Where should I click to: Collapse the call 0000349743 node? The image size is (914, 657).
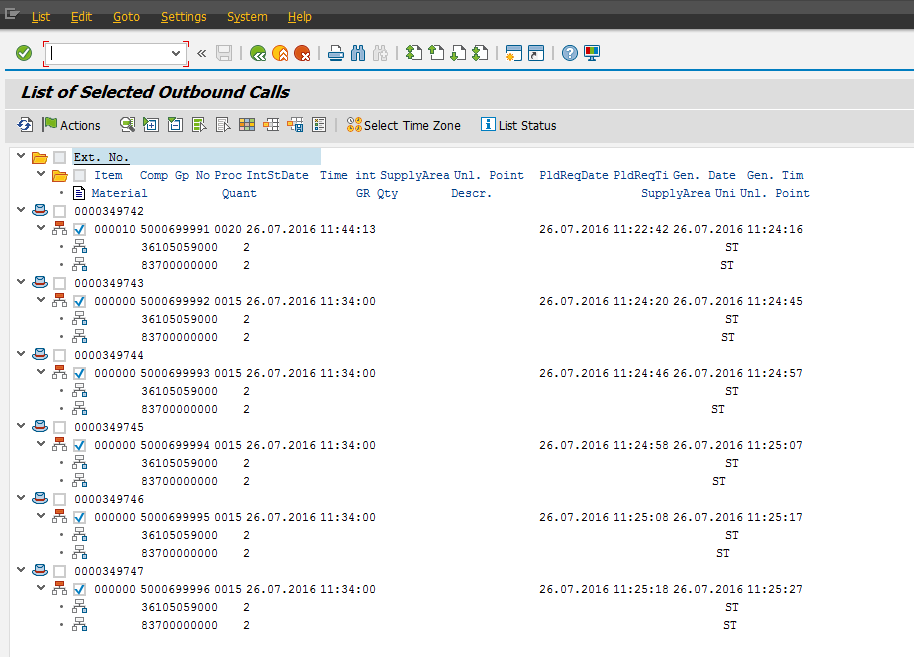coord(21,282)
